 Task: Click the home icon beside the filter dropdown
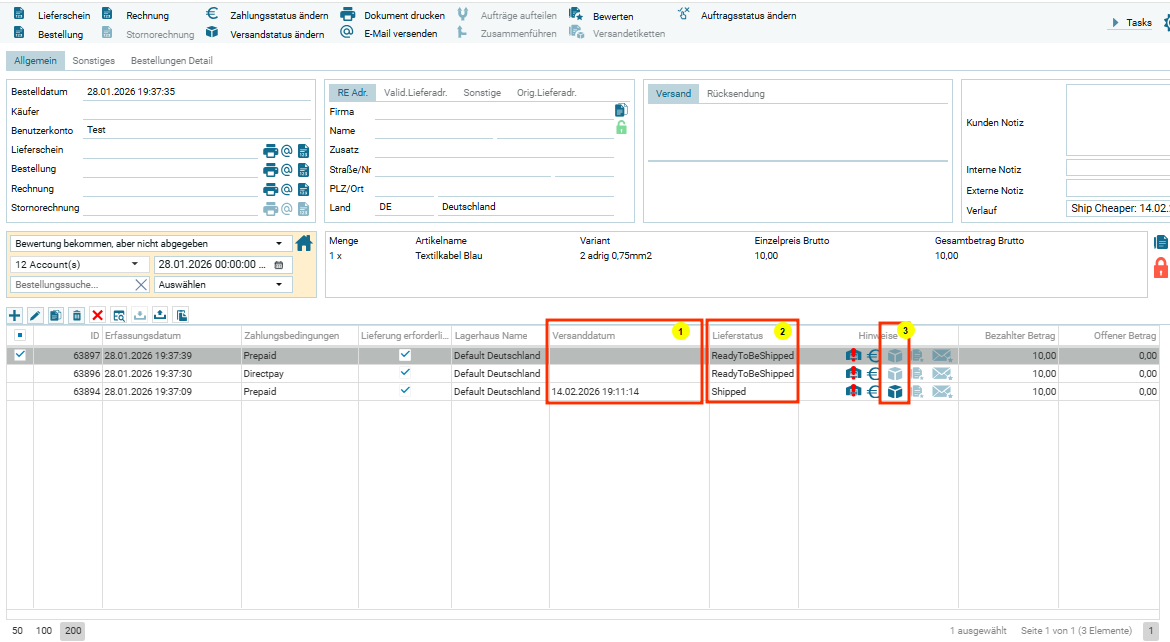pos(305,243)
